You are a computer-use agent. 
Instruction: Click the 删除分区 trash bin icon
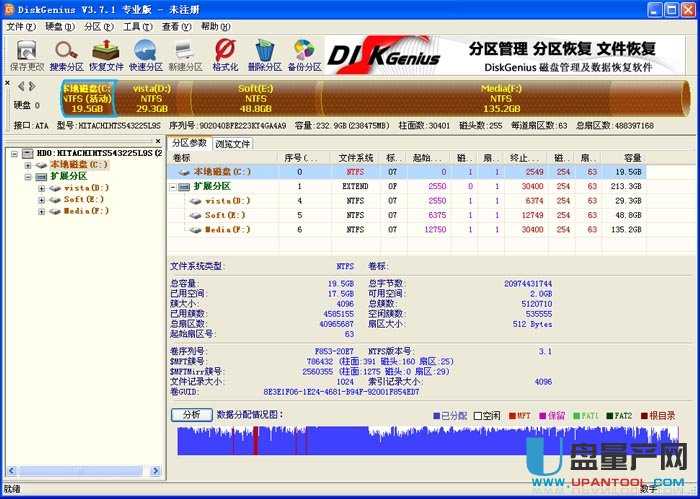[x=265, y=53]
